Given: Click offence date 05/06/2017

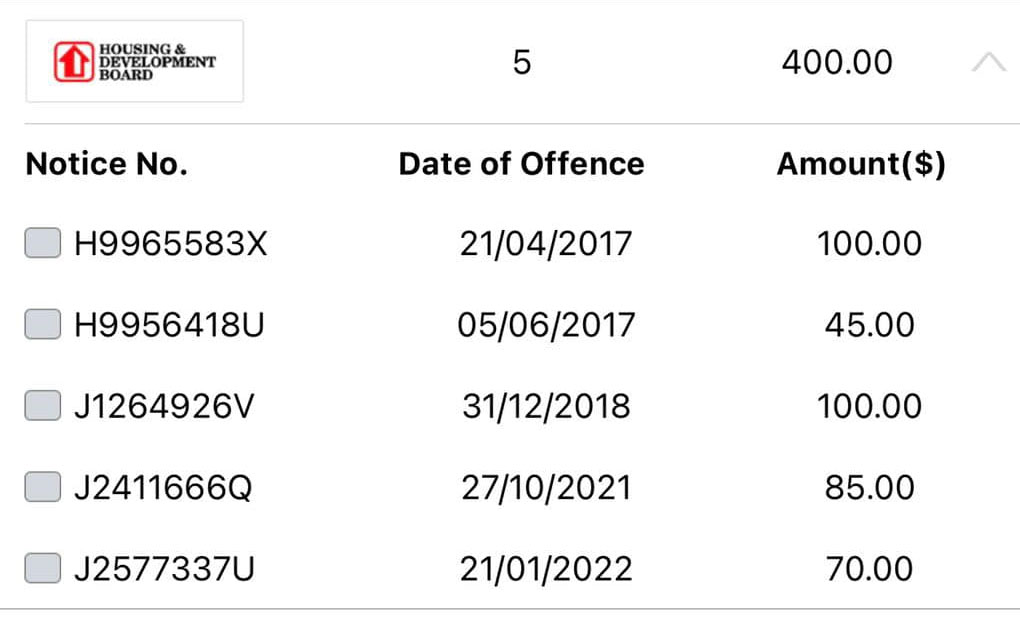Looking at the screenshot, I should pos(546,325).
